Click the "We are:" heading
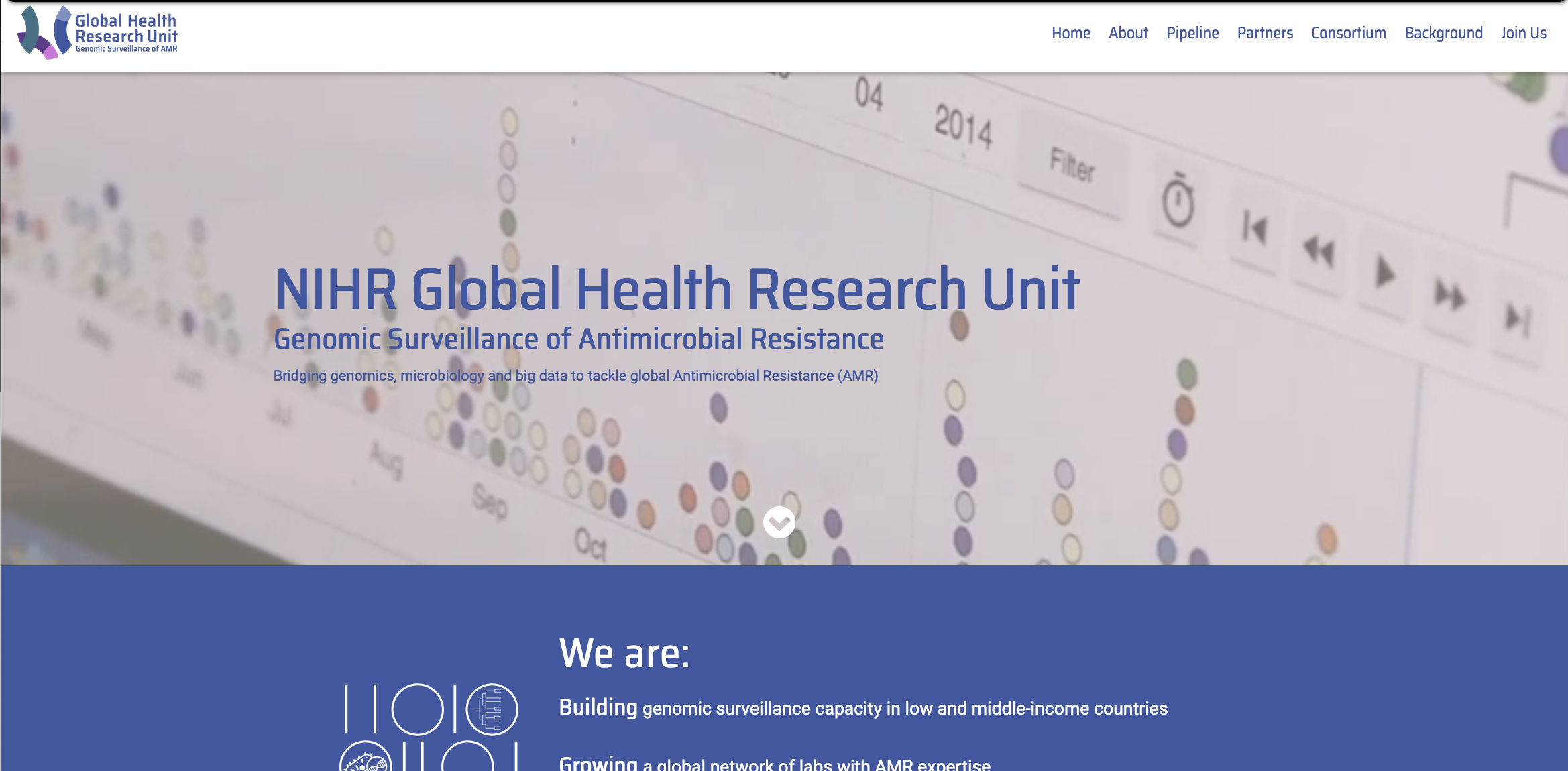This screenshot has height=771, width=1568. (624, 653)
